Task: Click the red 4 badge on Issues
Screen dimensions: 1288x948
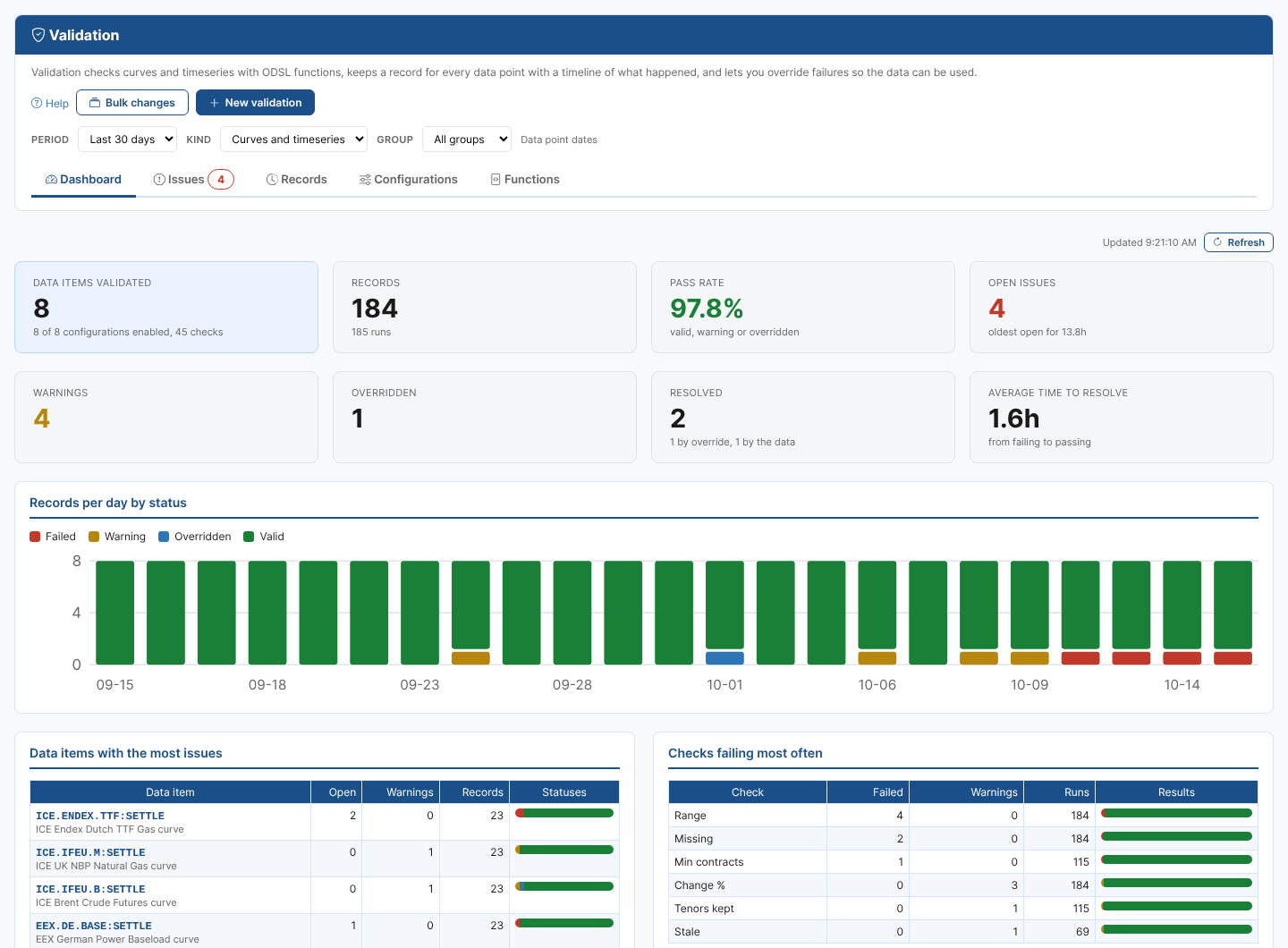Action: click(221, 180)
